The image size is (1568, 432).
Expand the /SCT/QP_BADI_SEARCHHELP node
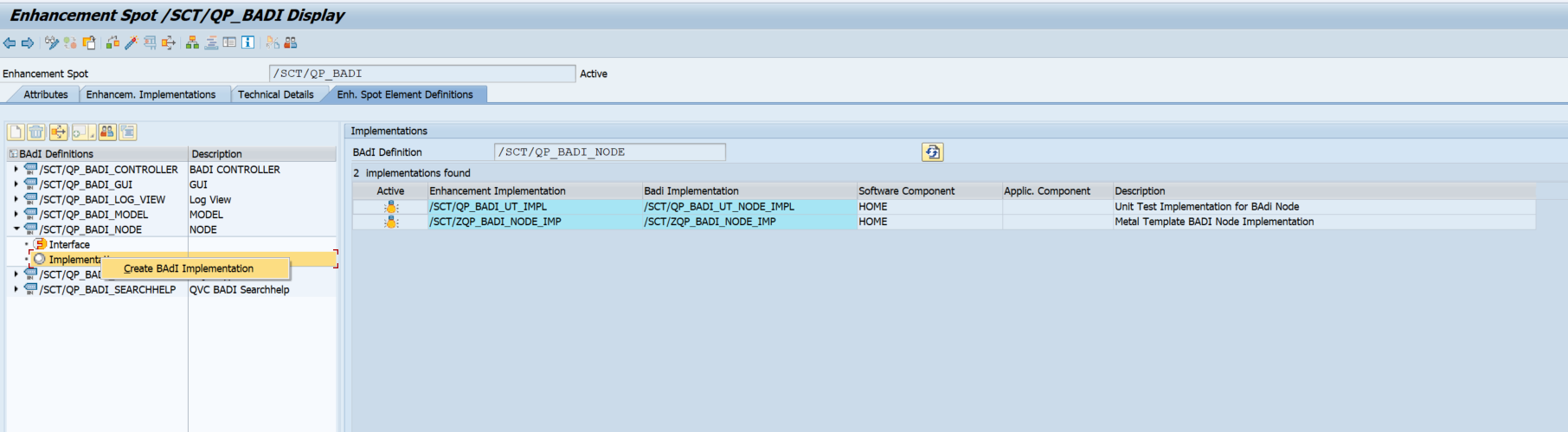click(16, 289)
